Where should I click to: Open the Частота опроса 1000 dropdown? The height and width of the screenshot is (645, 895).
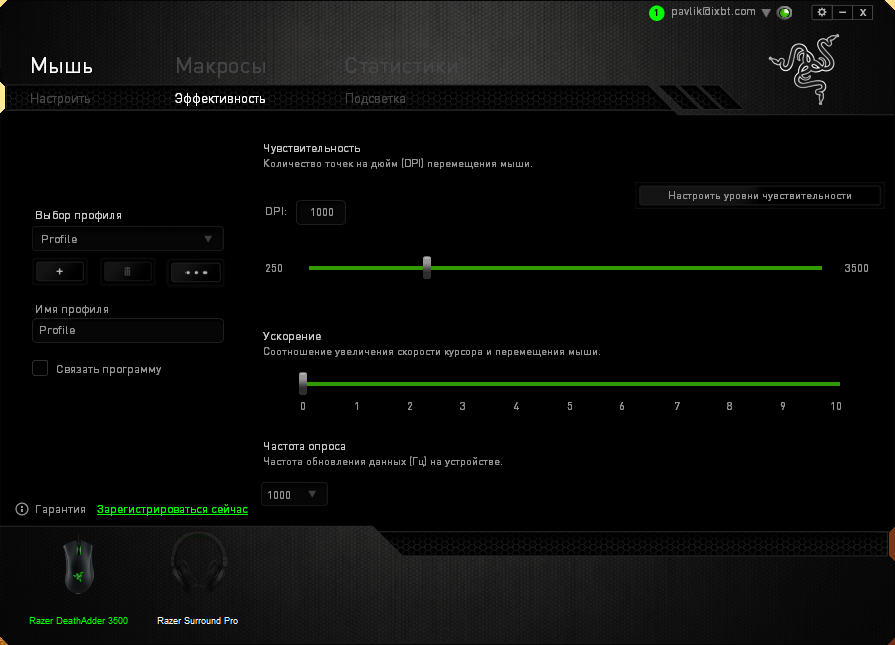[294, 494]
